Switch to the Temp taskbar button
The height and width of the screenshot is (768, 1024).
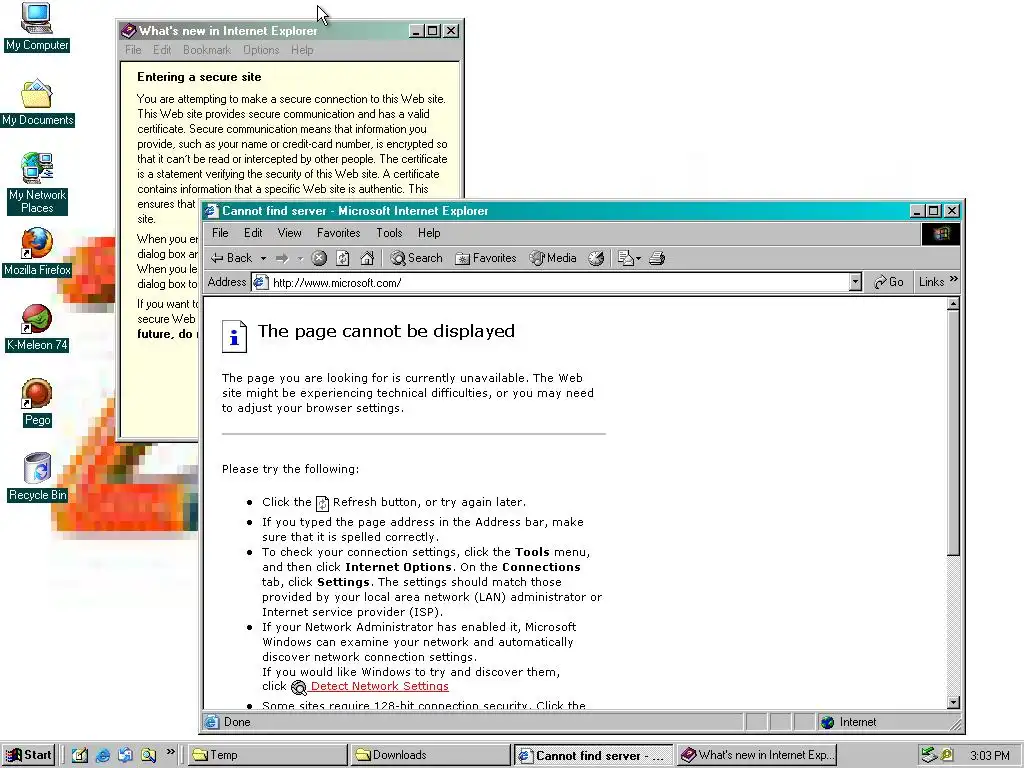pyautogui.click(x=268, y=755)
